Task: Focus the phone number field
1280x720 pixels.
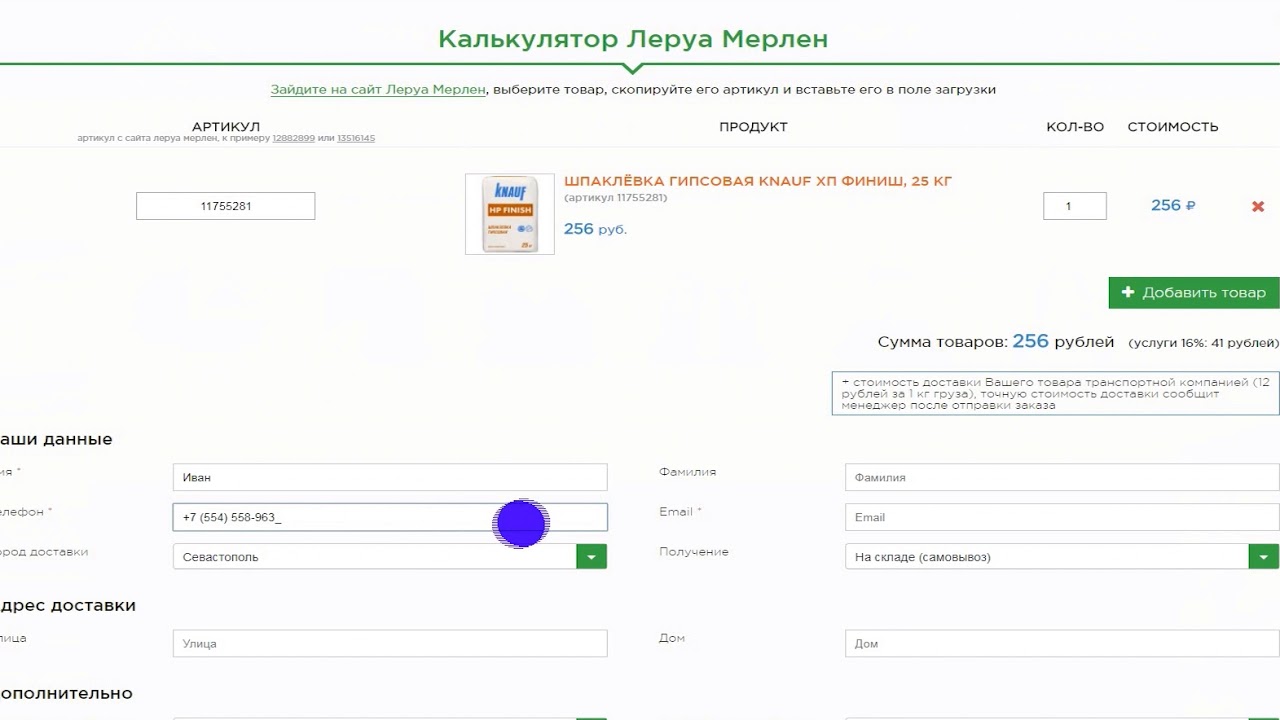Action: click(390, 517)
